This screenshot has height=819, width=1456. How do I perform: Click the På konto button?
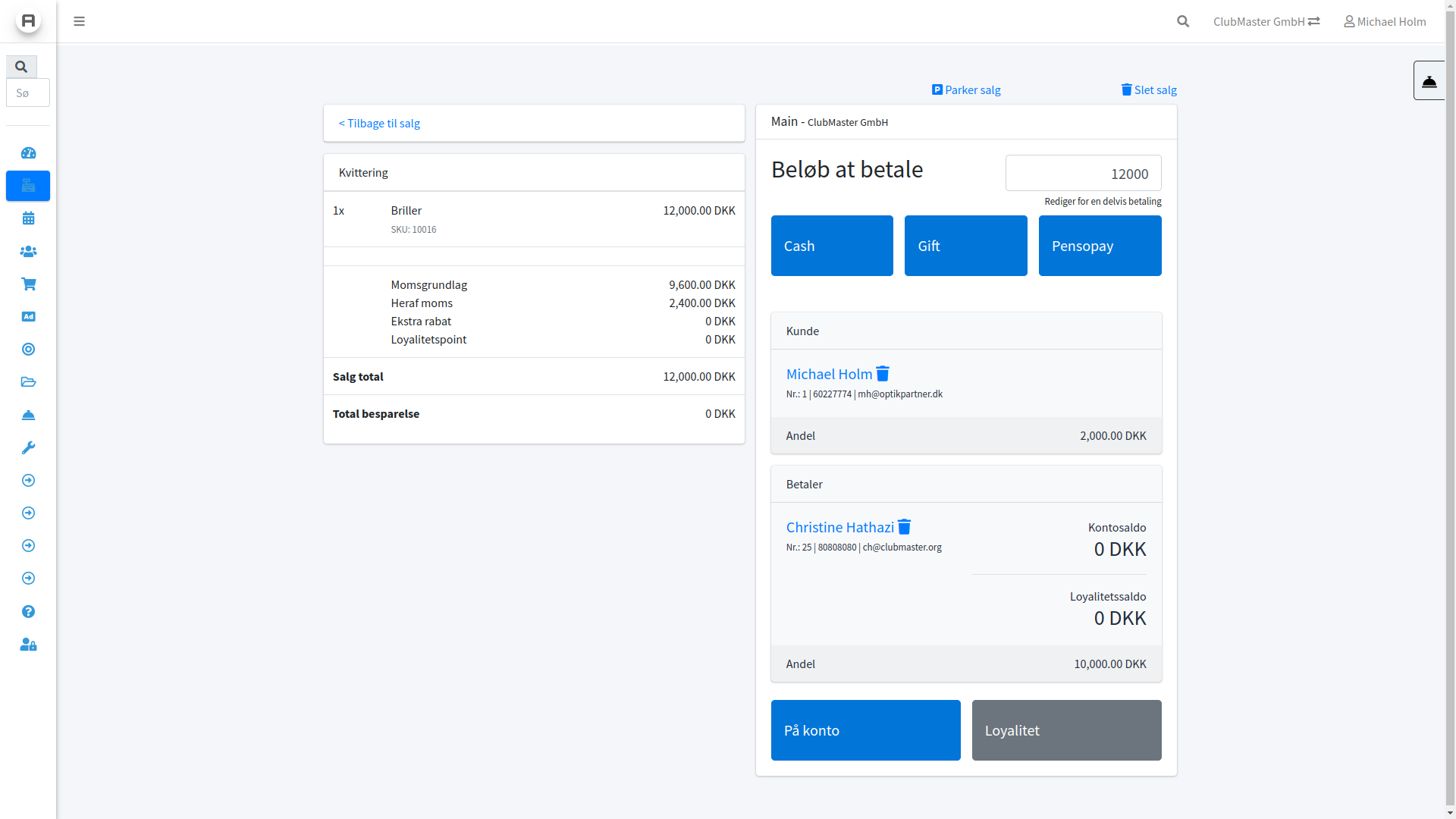(865, 730)
